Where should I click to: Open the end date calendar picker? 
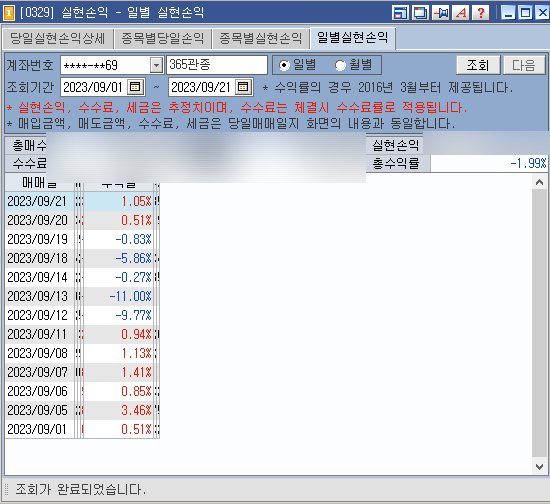tap(243, 87)
